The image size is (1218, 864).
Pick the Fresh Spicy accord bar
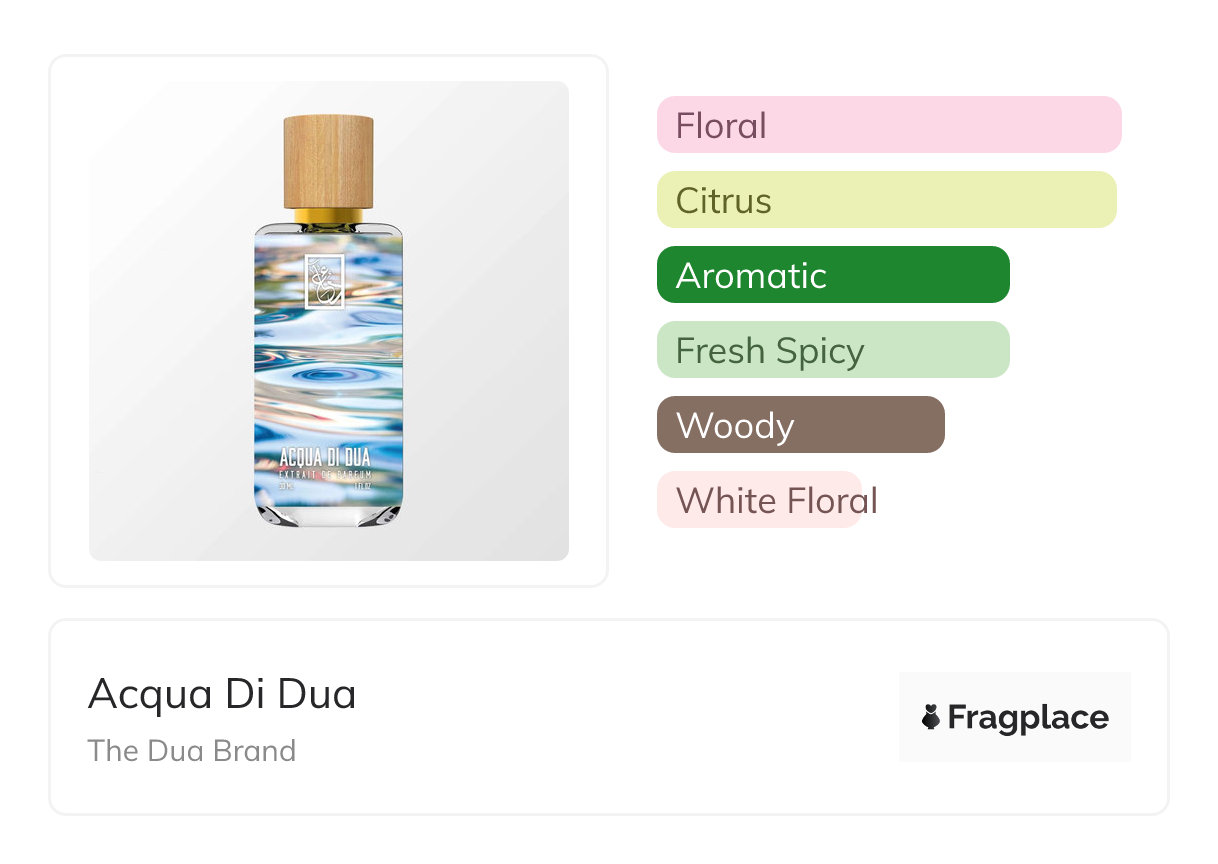[832, 350]
